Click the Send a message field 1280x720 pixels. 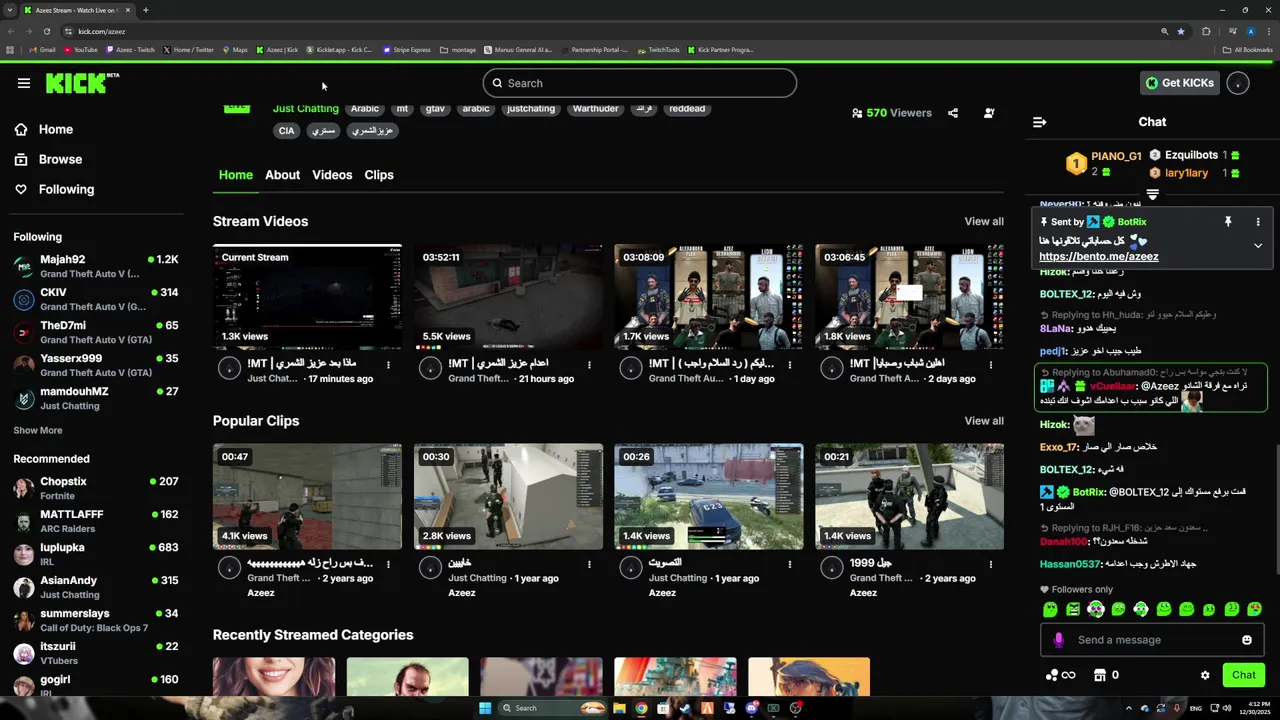click(1150, 640)
